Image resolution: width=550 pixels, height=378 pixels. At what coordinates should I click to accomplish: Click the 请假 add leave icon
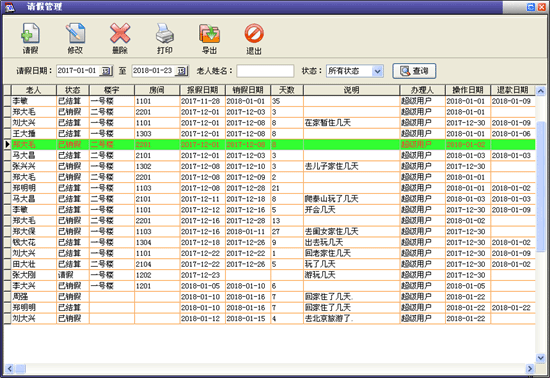30,34
